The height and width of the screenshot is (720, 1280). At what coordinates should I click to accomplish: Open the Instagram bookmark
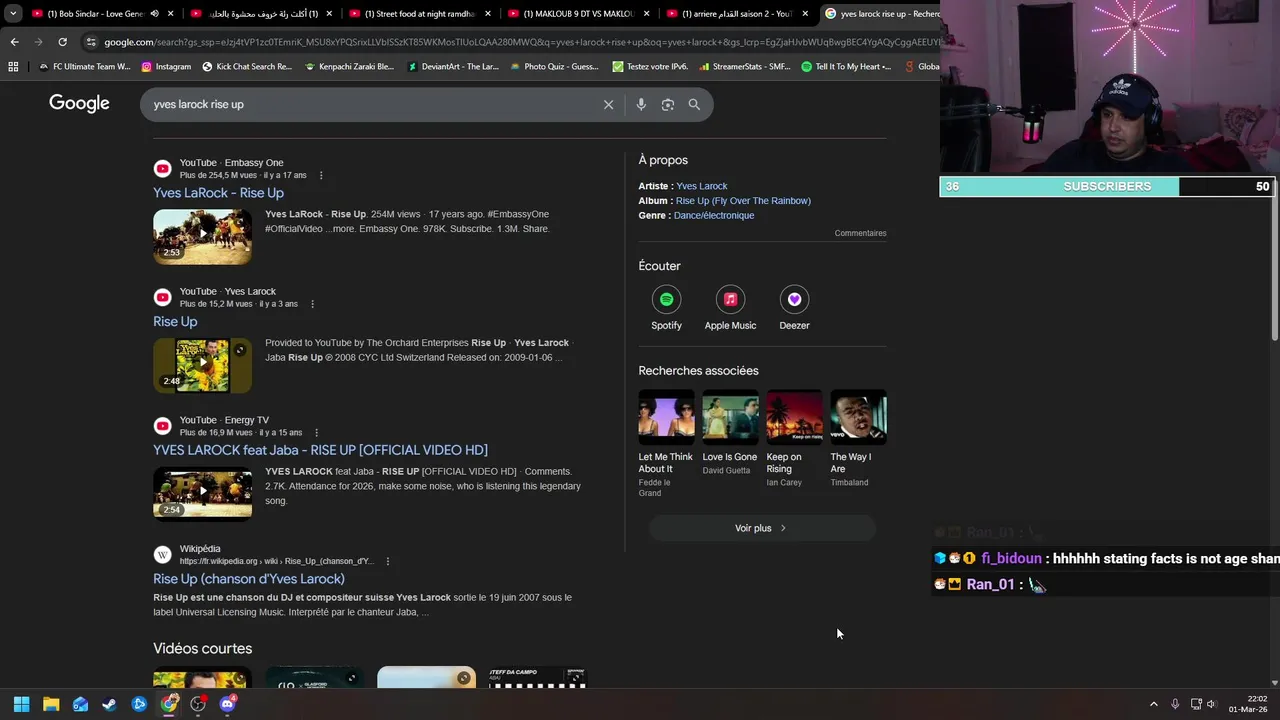point(166,67)
